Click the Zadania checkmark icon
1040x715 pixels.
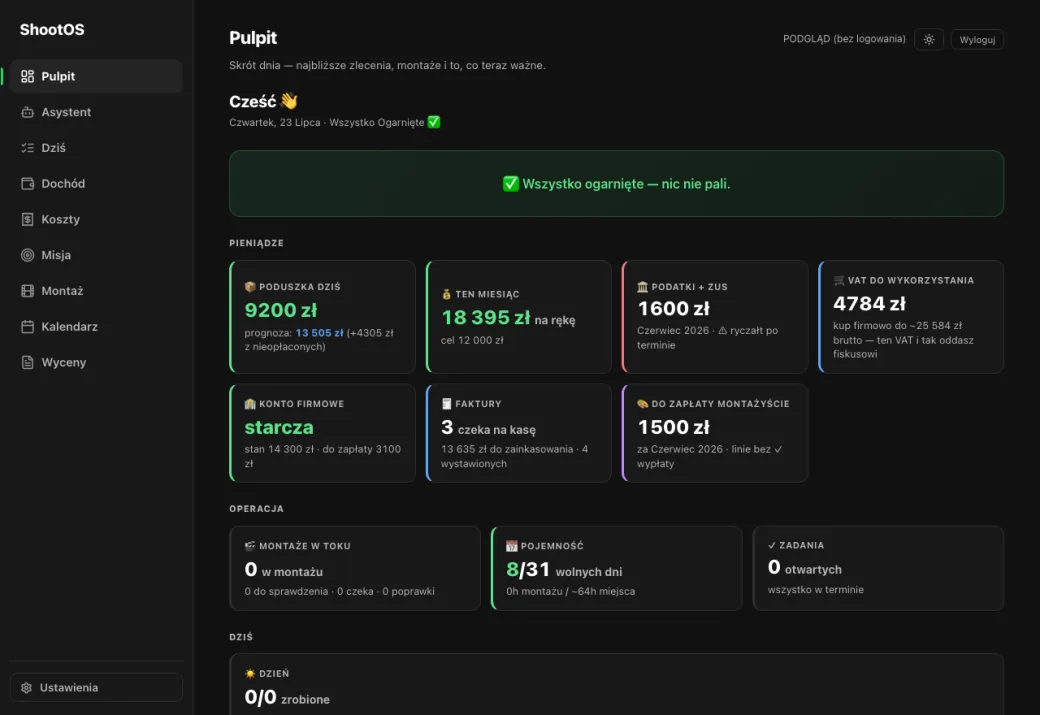click(x=772, y=545)
